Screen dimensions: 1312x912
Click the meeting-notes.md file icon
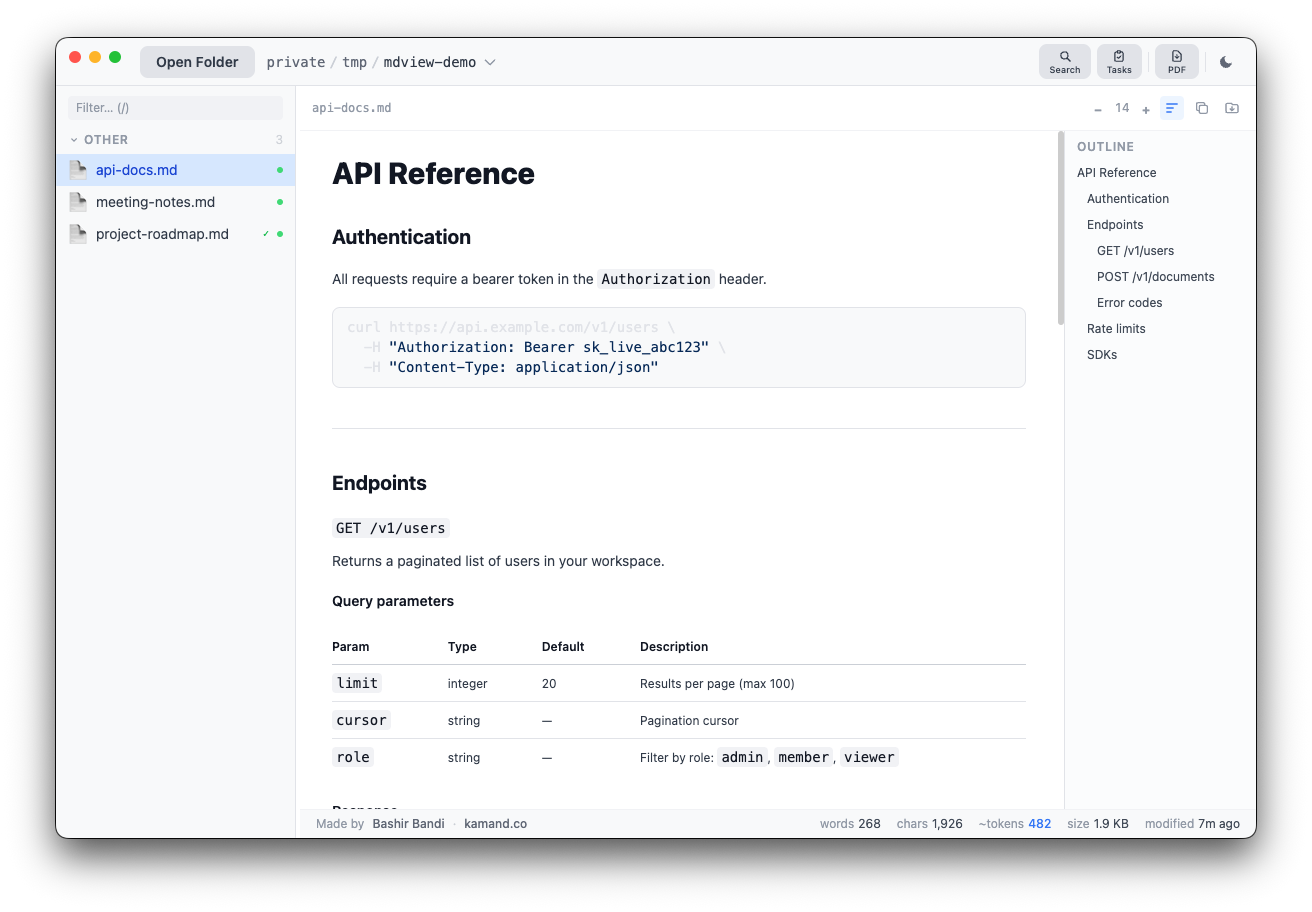(x=78, y=202)
